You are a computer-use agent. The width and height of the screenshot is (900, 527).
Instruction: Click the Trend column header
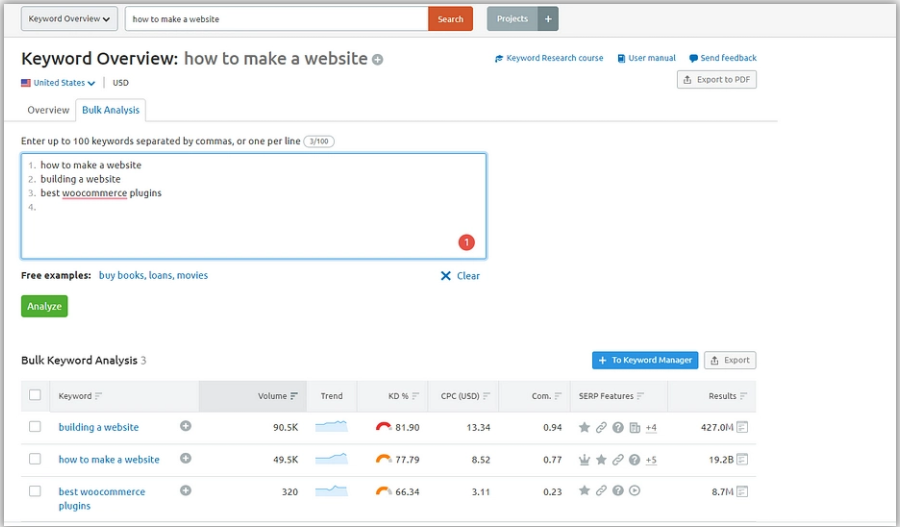pyautogui.click(x=332, y=396)
